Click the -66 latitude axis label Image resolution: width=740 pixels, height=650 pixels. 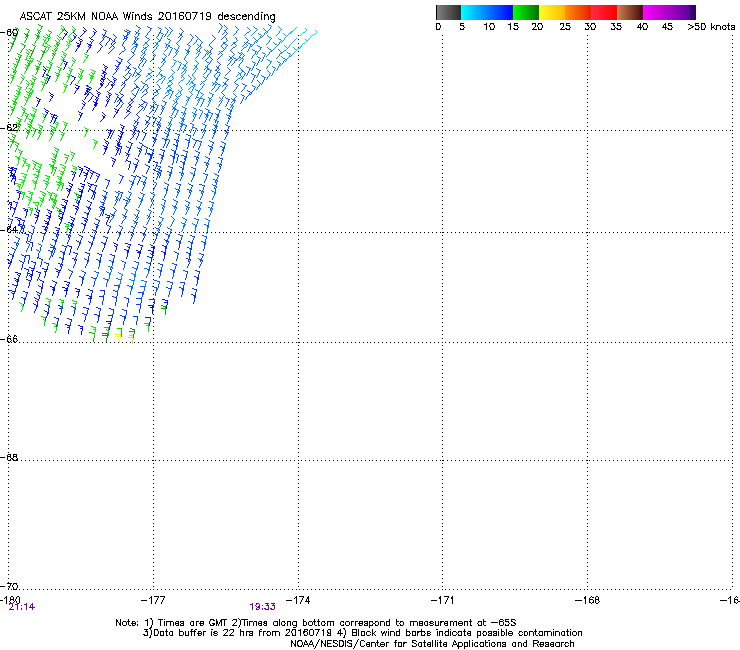point(9,339)
